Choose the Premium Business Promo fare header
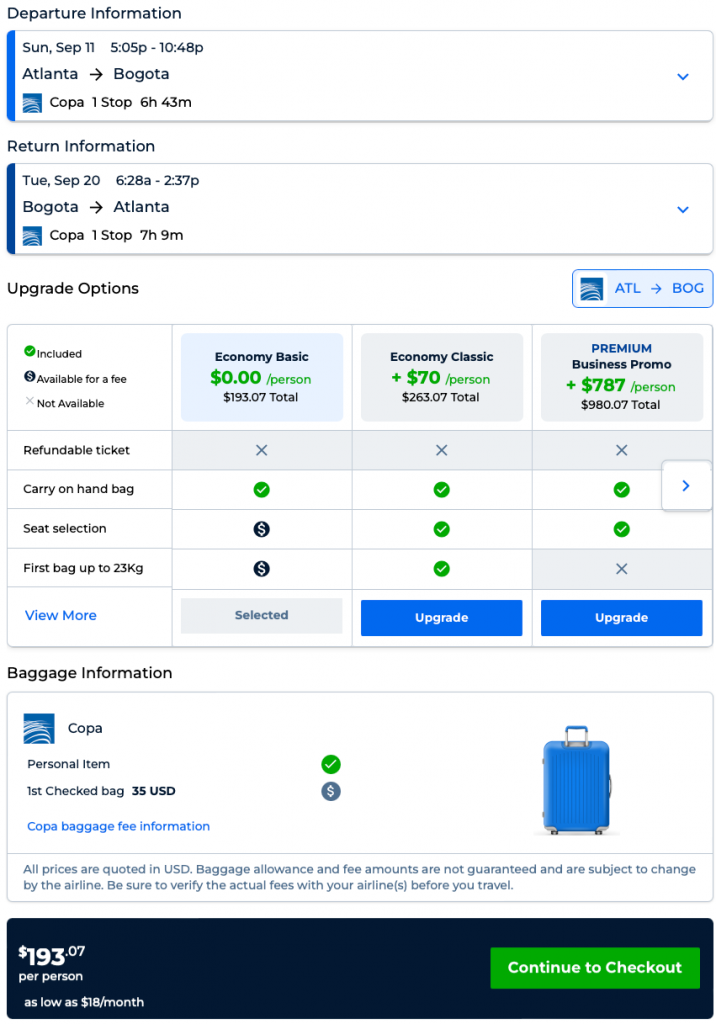 621,376
